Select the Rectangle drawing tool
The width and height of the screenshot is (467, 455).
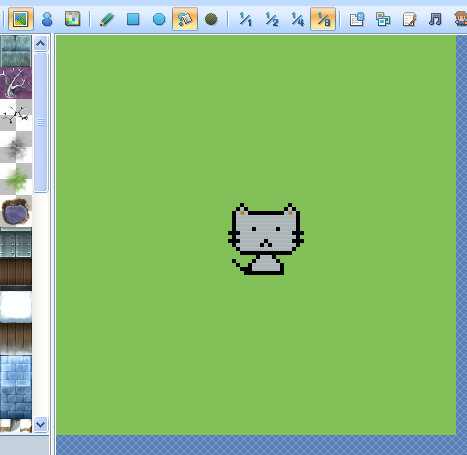(x=133, y=19)
